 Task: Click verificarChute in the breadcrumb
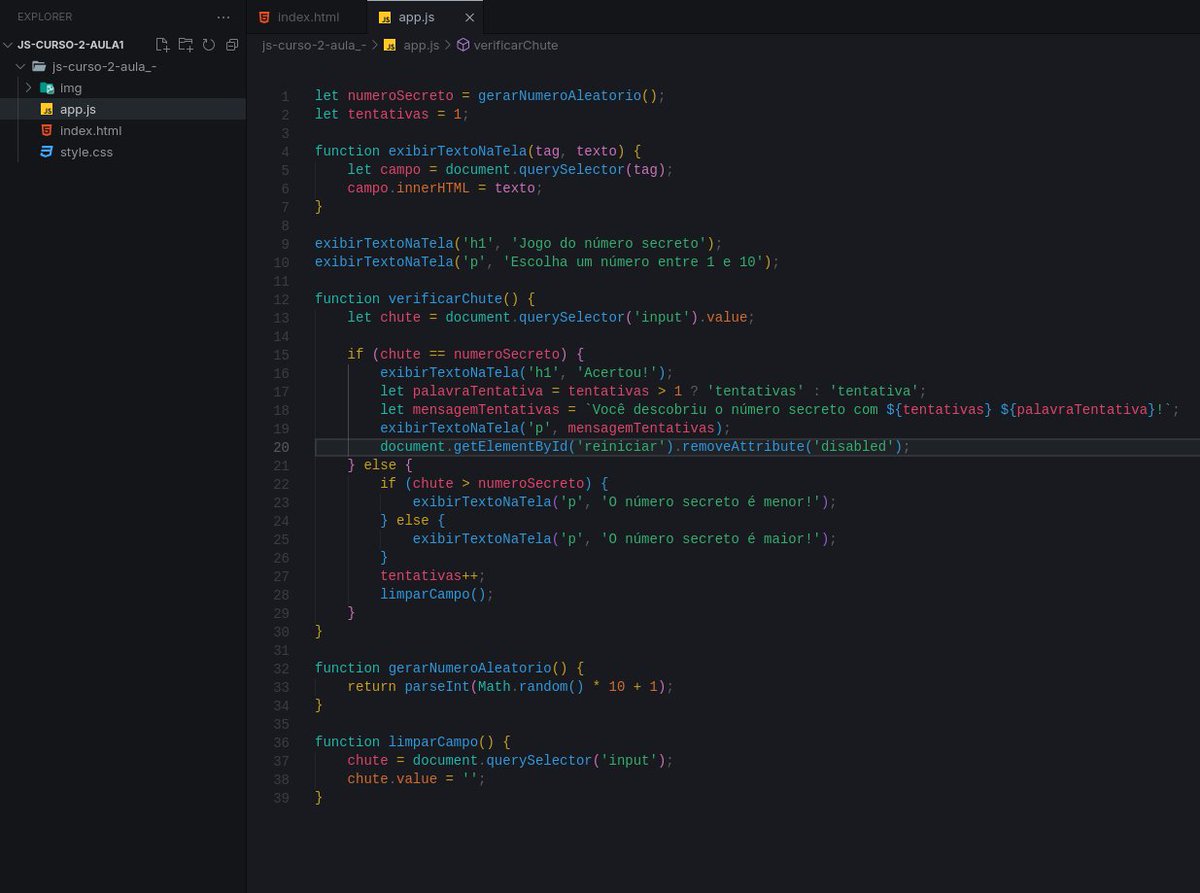[516, 45]
